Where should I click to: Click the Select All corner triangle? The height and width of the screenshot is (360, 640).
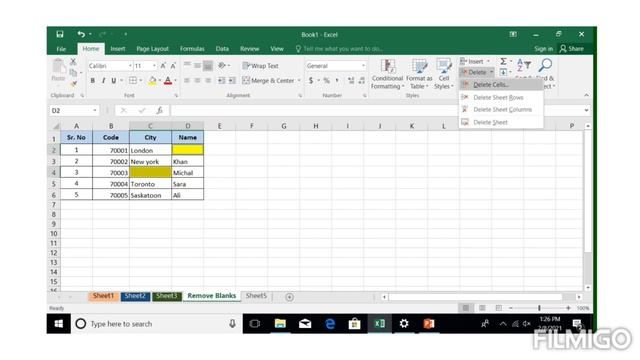coord(55,126)
